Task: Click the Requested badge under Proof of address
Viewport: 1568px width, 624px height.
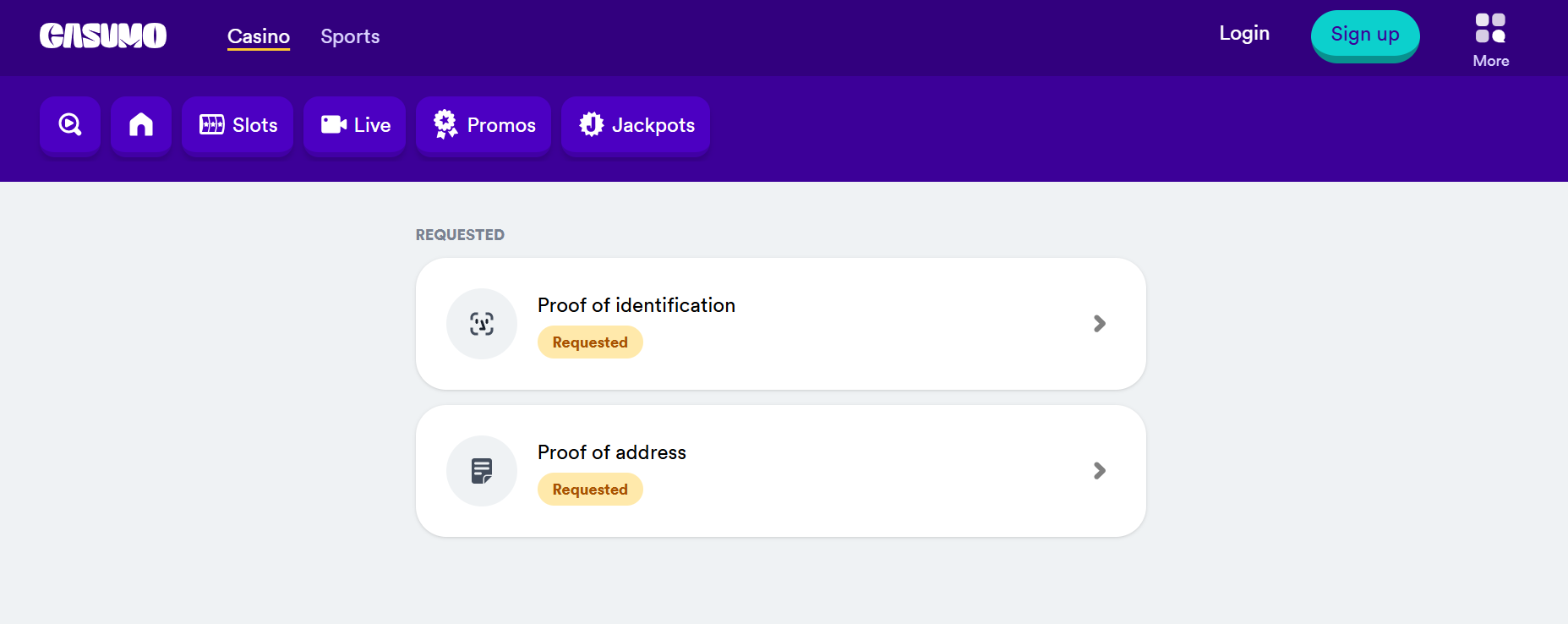Action: pyautogui.click(x=590, y=489)
